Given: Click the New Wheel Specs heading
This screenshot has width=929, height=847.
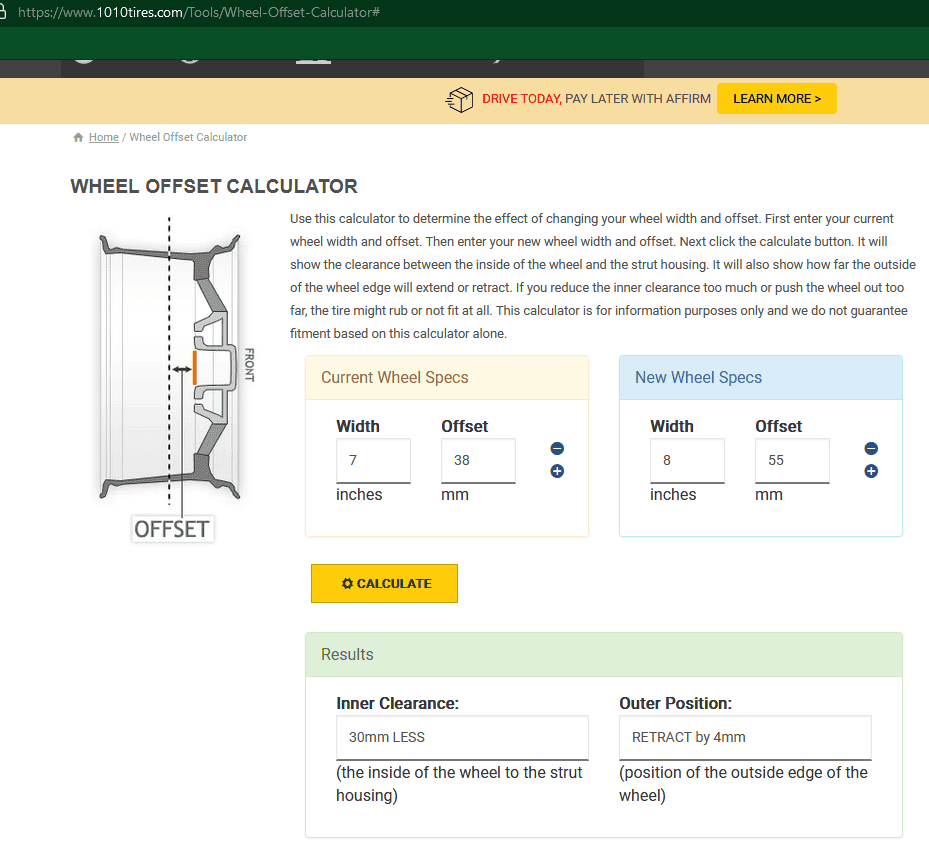Looking at the screenshot, I should (x=699, y=377).
